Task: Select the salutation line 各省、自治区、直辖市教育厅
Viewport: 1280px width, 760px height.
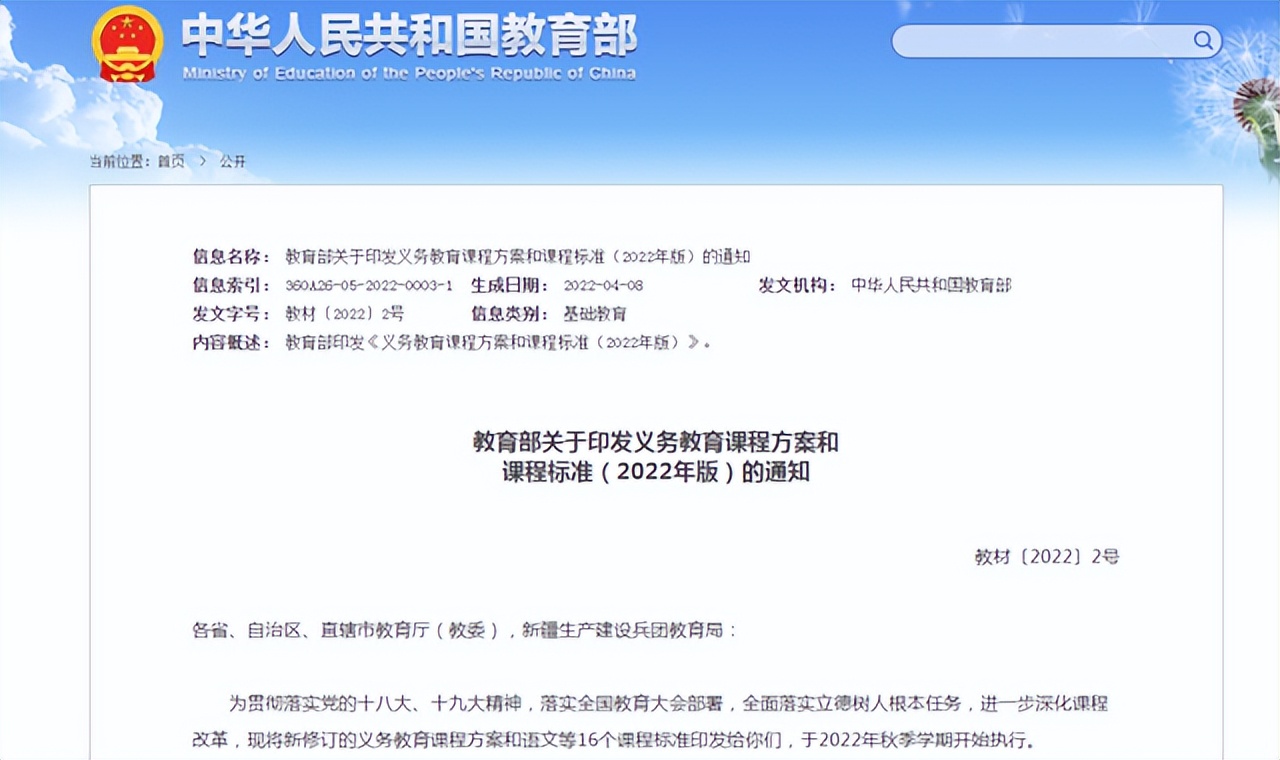Action: (x=464, y=630)
